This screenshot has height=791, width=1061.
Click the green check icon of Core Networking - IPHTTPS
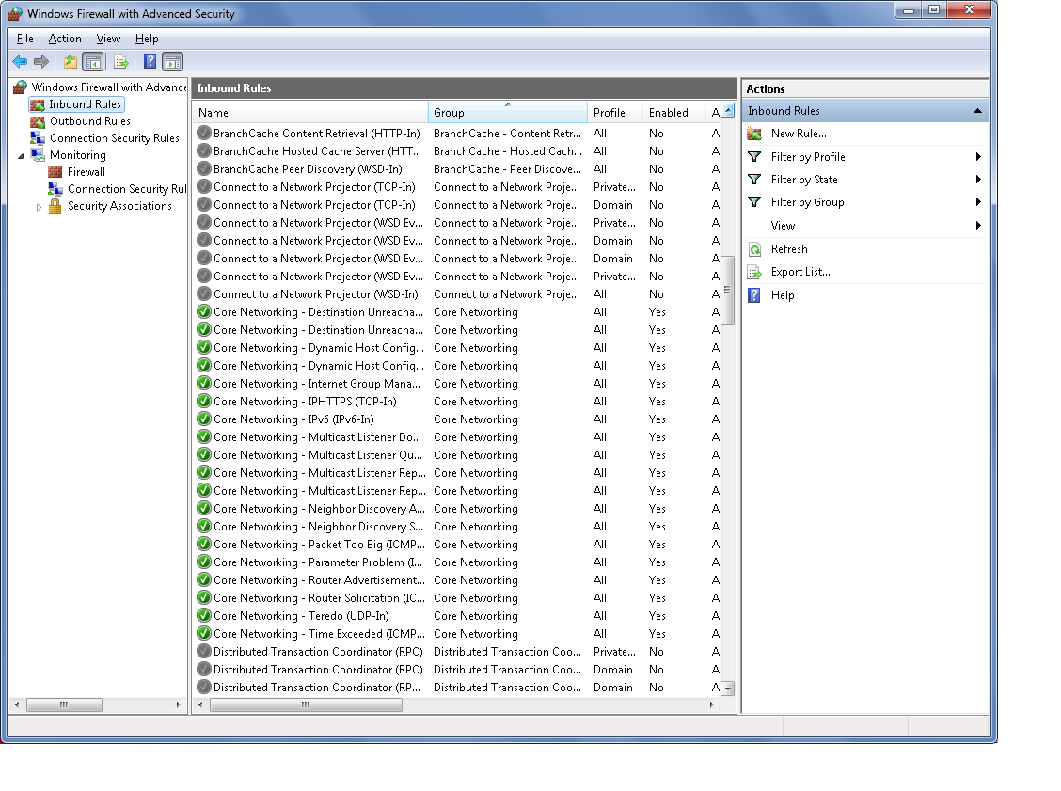204,401
